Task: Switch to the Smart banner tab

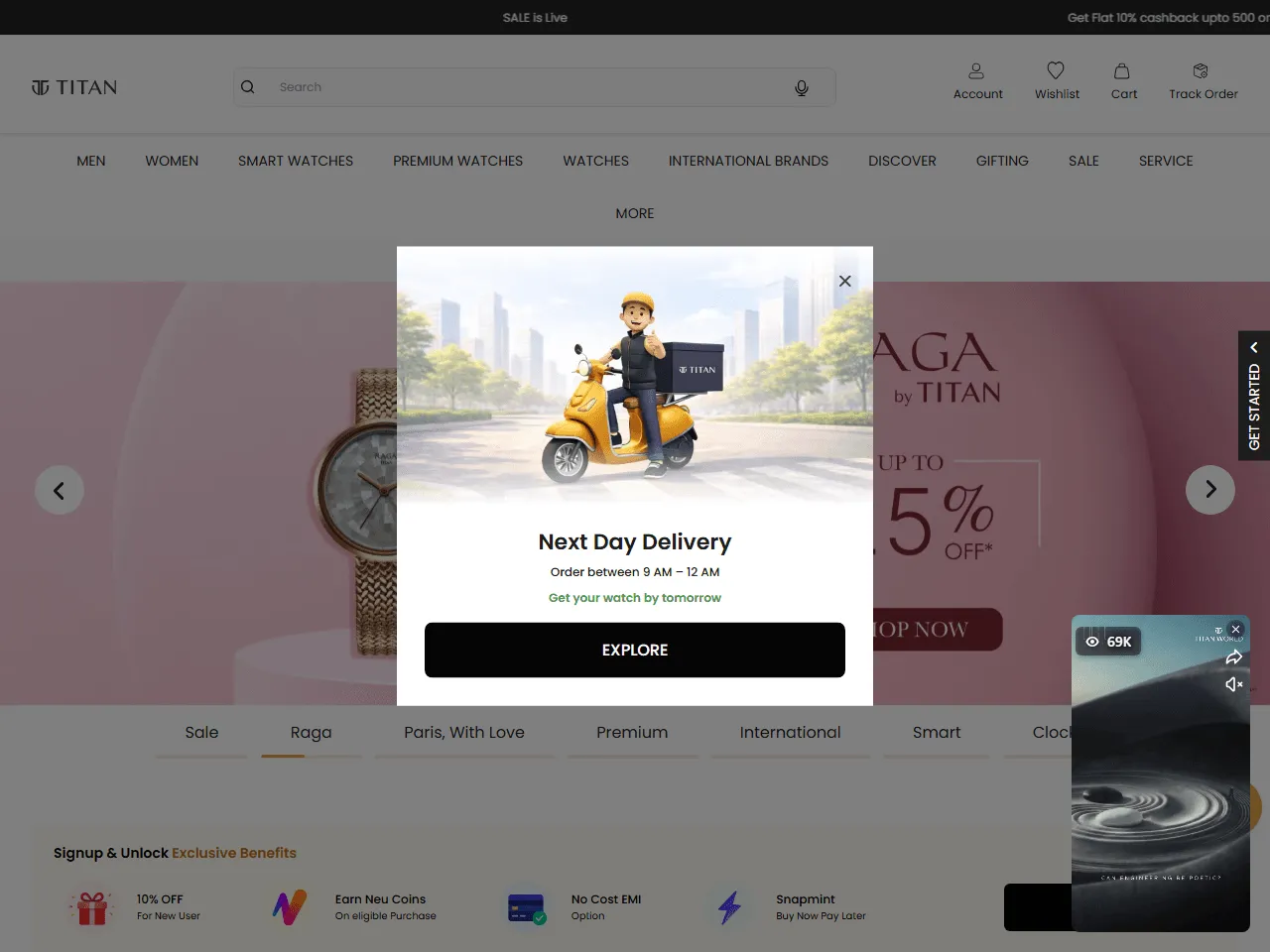Action: 937,733
